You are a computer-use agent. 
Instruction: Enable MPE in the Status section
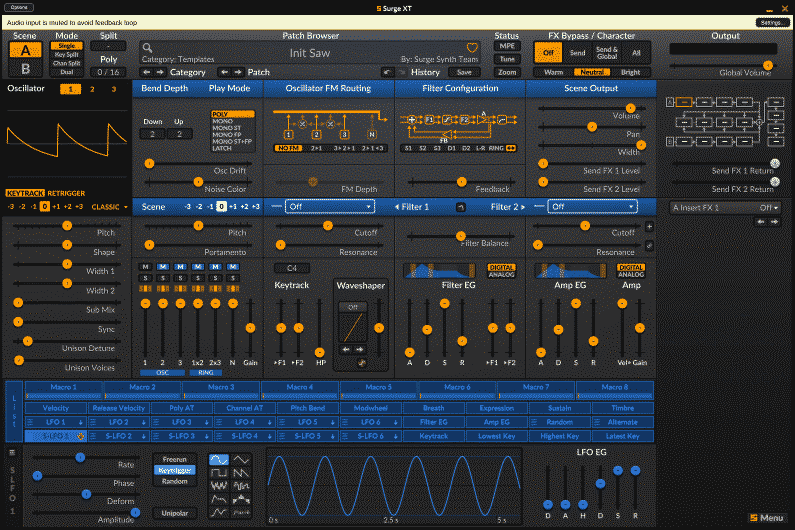click(507, 46)
